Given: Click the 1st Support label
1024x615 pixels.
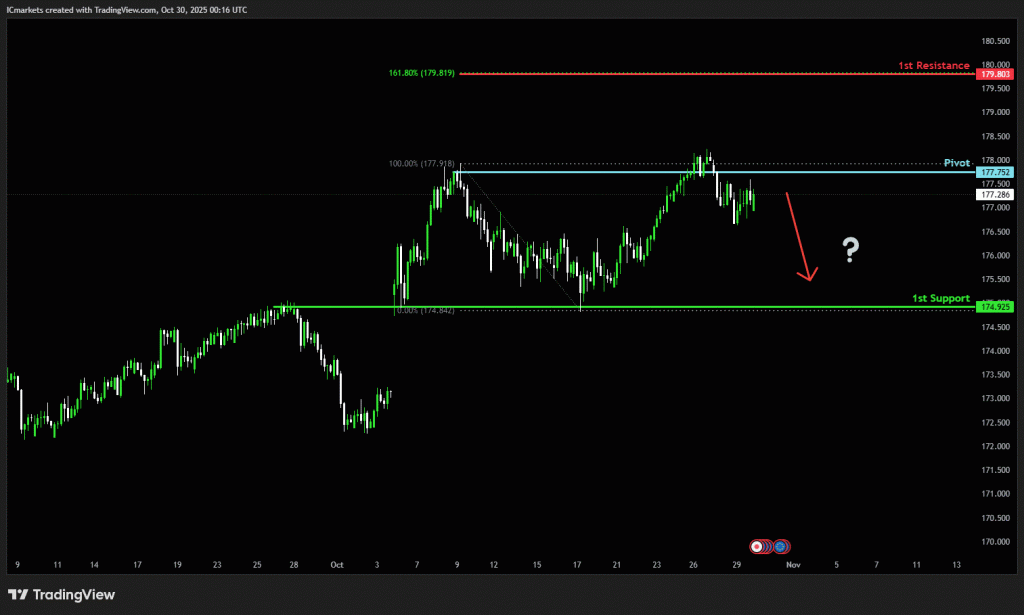Looking at the screenshot, I should 940,298.
